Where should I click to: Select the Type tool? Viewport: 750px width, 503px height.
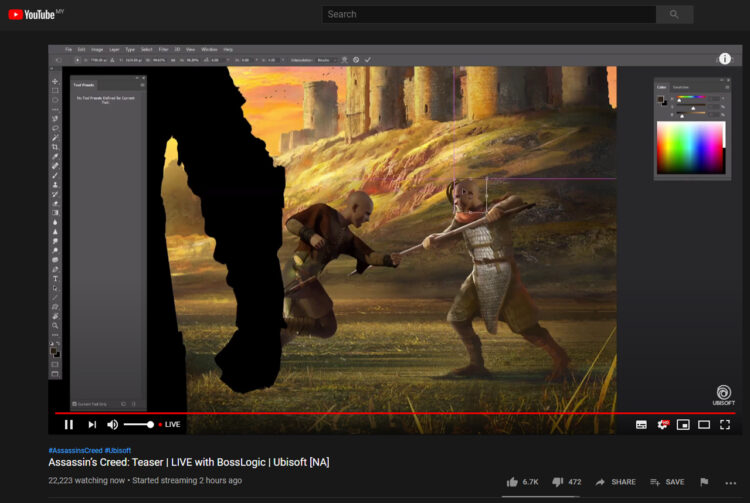tap(55, 278)
